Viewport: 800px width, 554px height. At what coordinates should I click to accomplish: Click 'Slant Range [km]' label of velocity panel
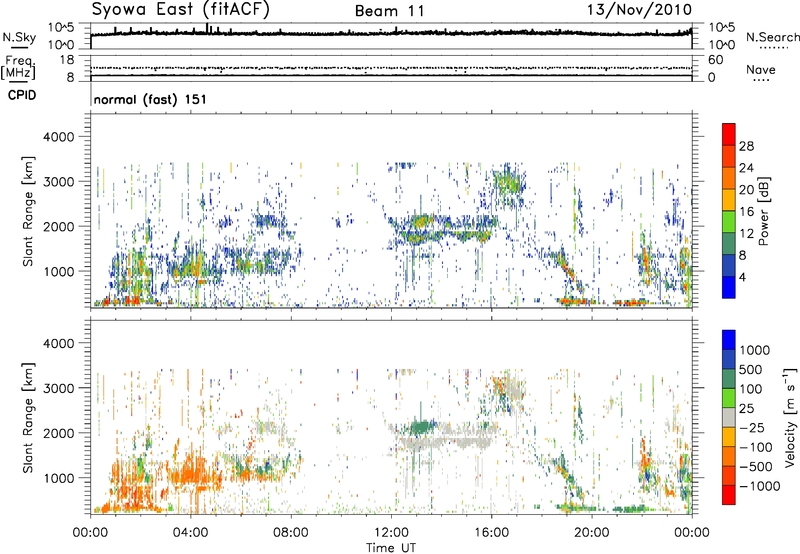click(28, 418)
